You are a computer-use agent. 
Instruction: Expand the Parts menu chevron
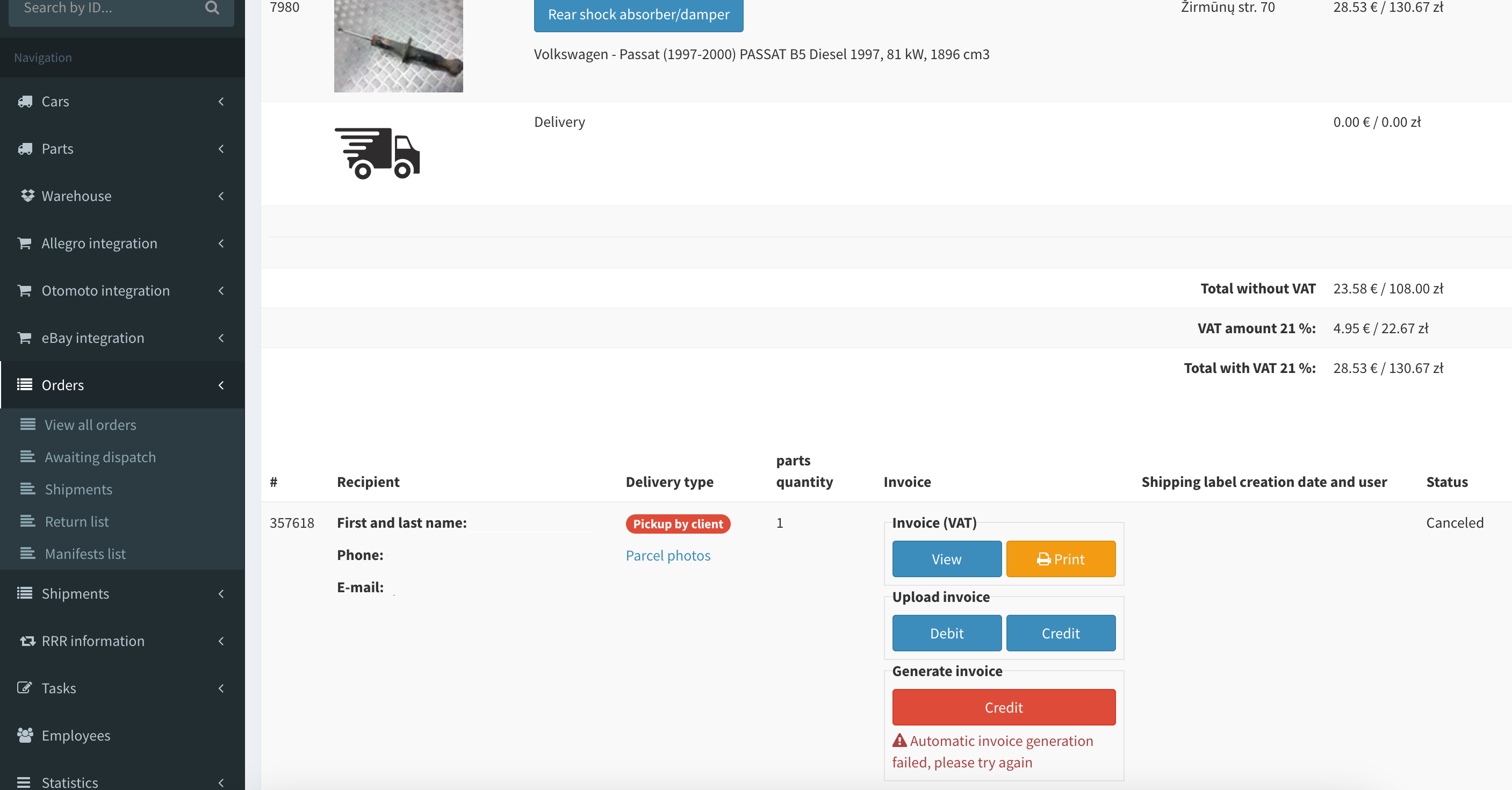click(221, 148)
